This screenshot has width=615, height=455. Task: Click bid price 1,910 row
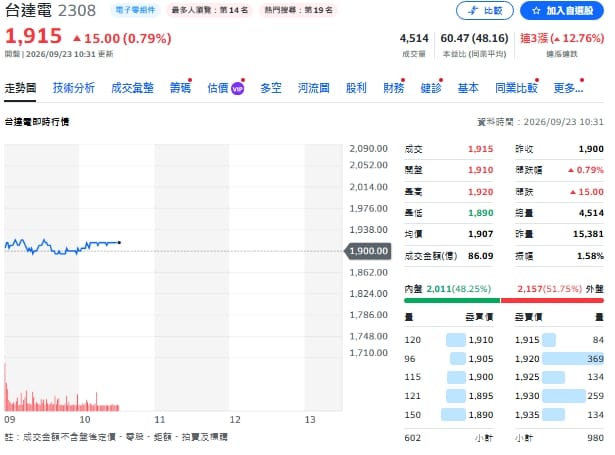(x=449, y=340)
